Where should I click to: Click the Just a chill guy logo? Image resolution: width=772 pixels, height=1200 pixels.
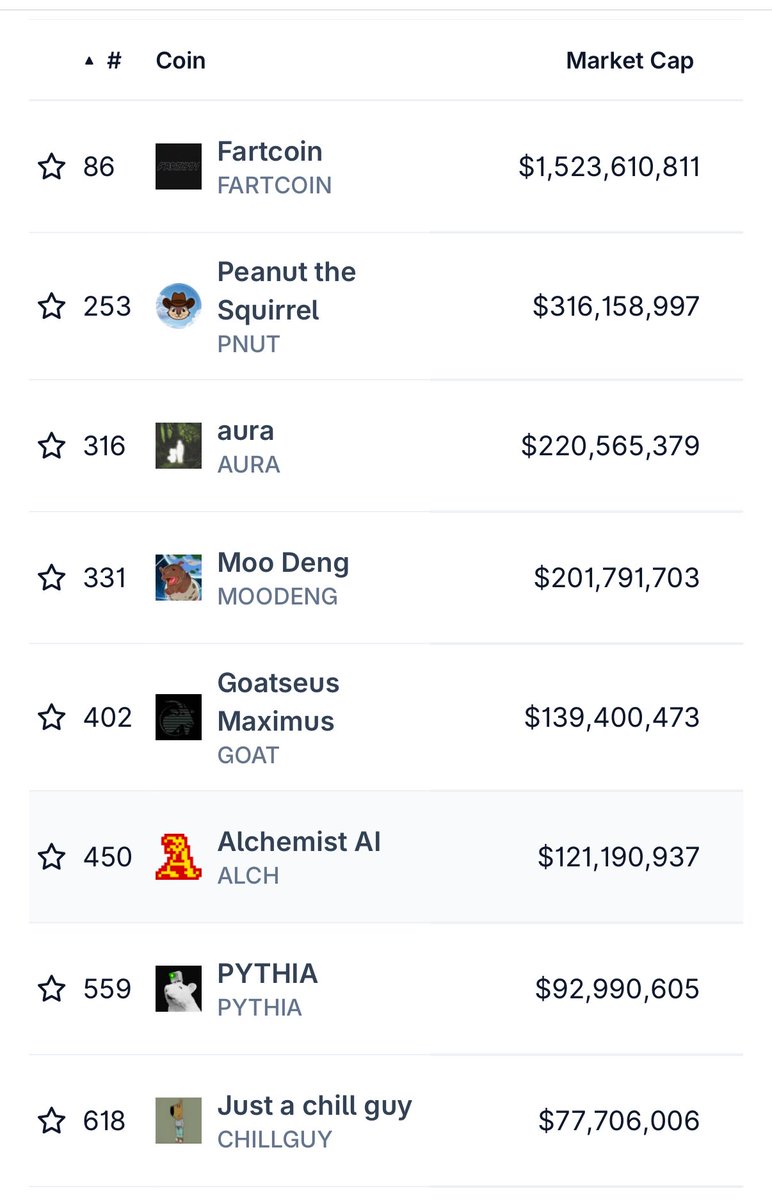pos(179,1120)
